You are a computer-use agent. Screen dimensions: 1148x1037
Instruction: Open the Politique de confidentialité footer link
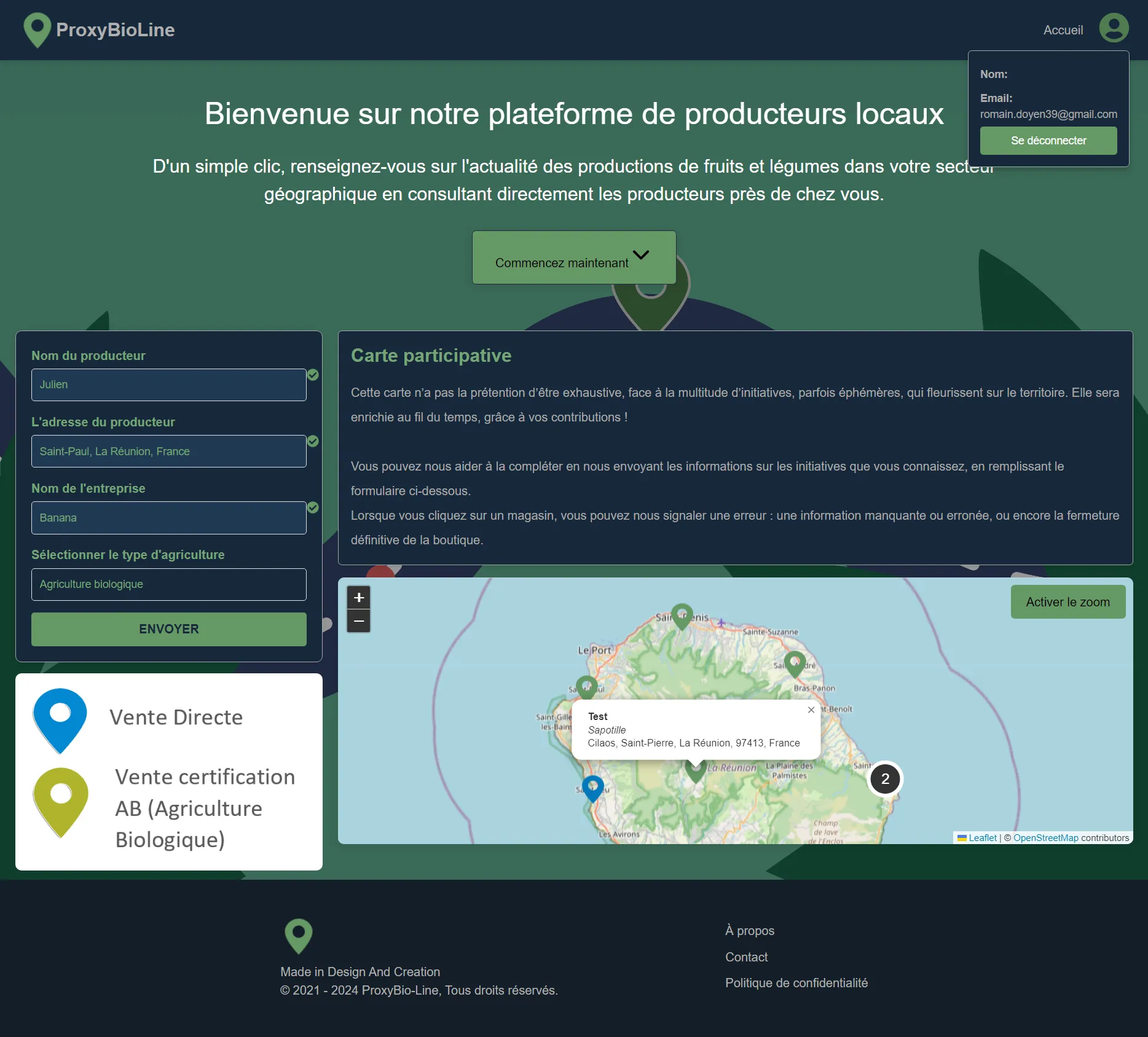coord(796,982)
